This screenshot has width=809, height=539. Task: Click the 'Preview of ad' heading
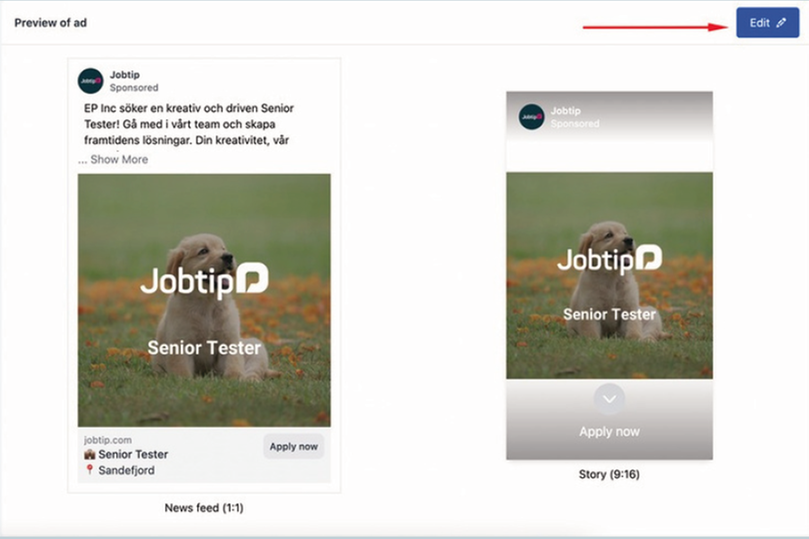[51, 23]
